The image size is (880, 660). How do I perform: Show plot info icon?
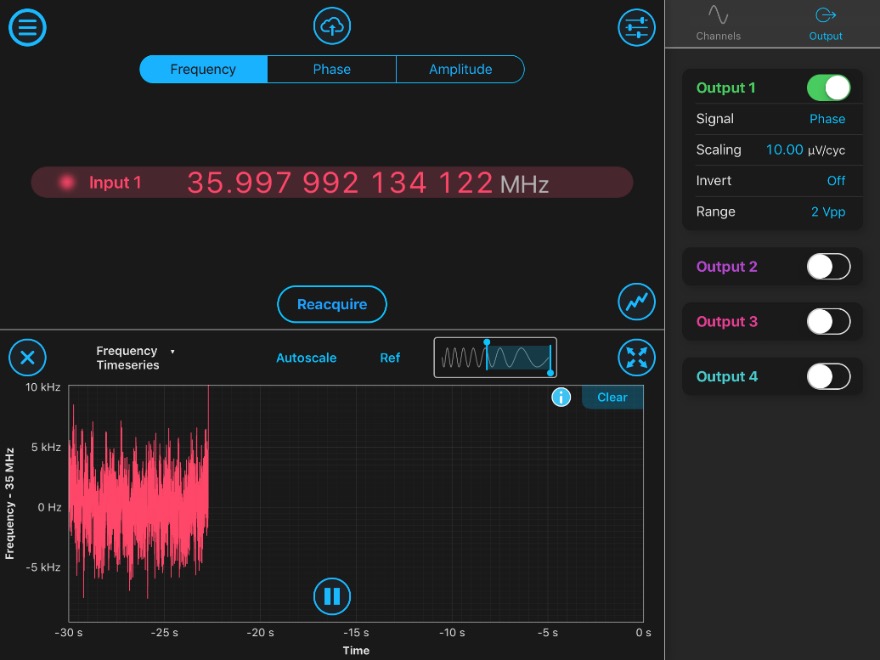[x=561, y=397]
